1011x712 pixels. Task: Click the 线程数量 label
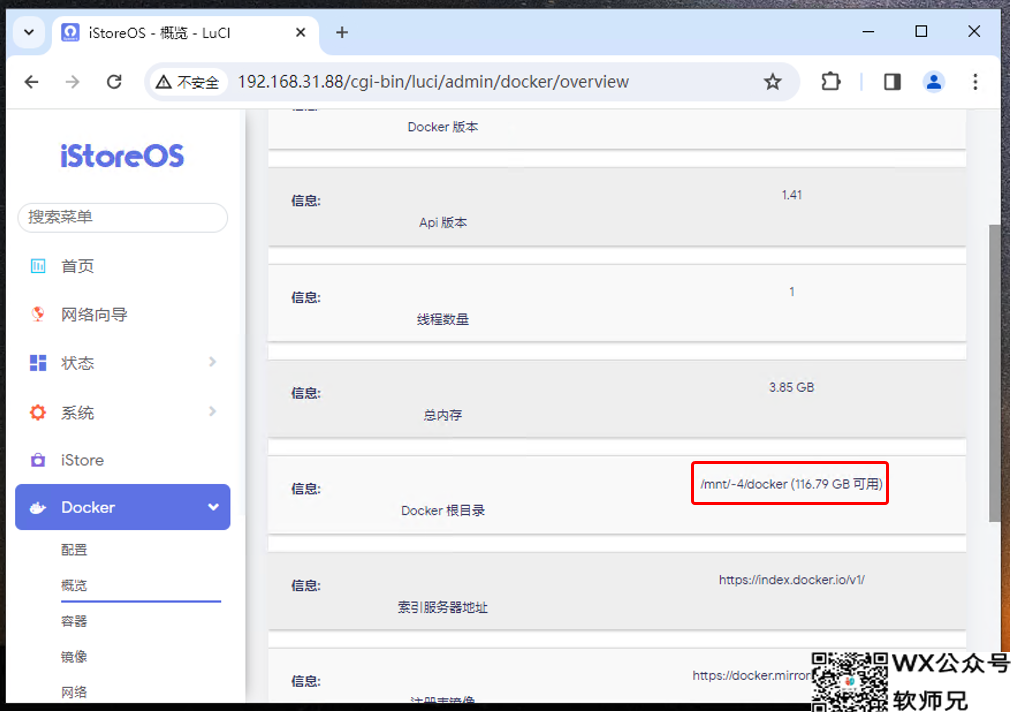click(442, 319)
